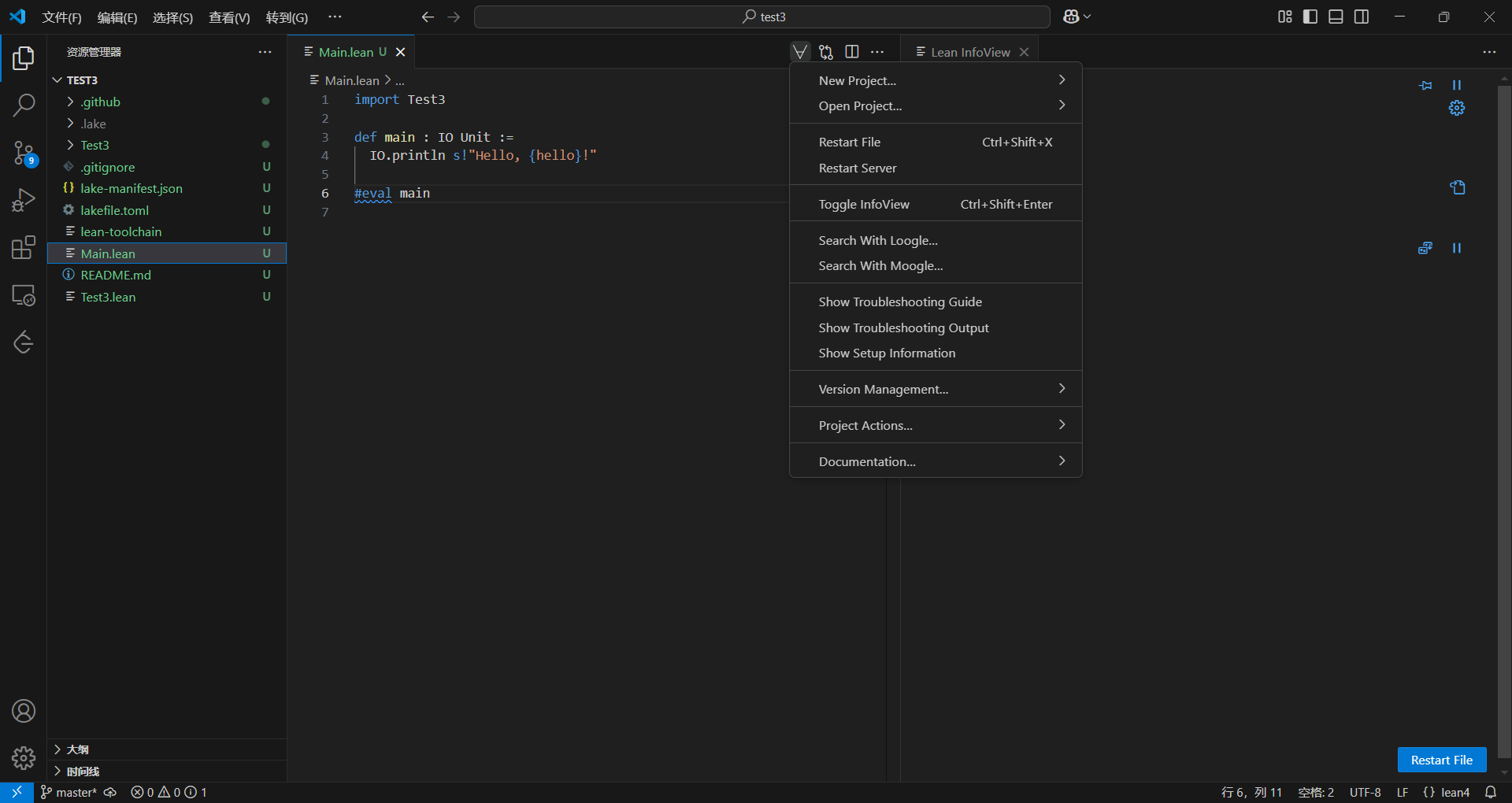Open the Search view icon
The height and width of the screenshot is (803, 1512).
tap(24, 105)
